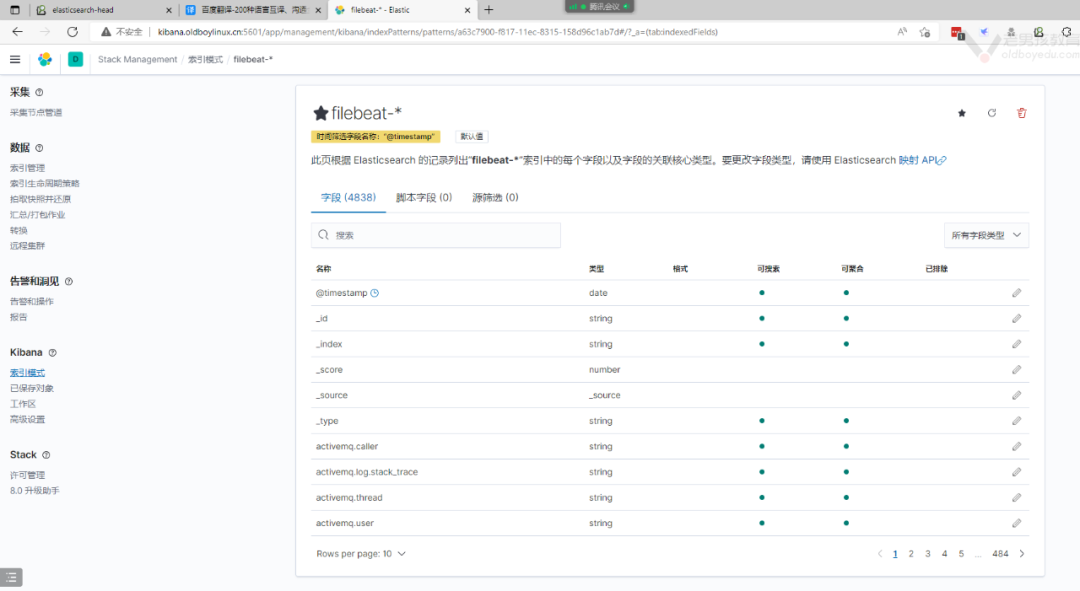Open 许可管理 in the sidebar
Screen dimensions: 1080x591
pos(28,475)
